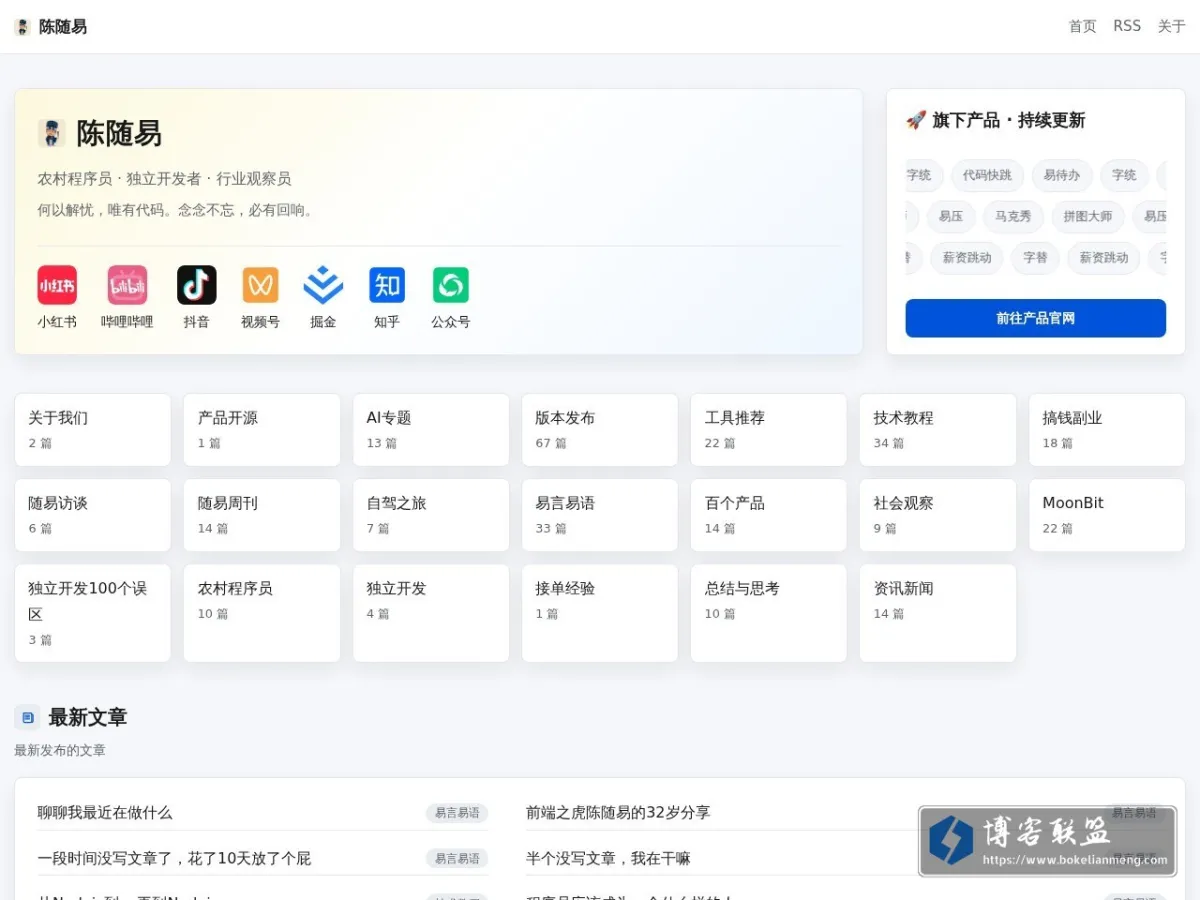
Task: Click the avatar icon in the top header
Action: 22,27
